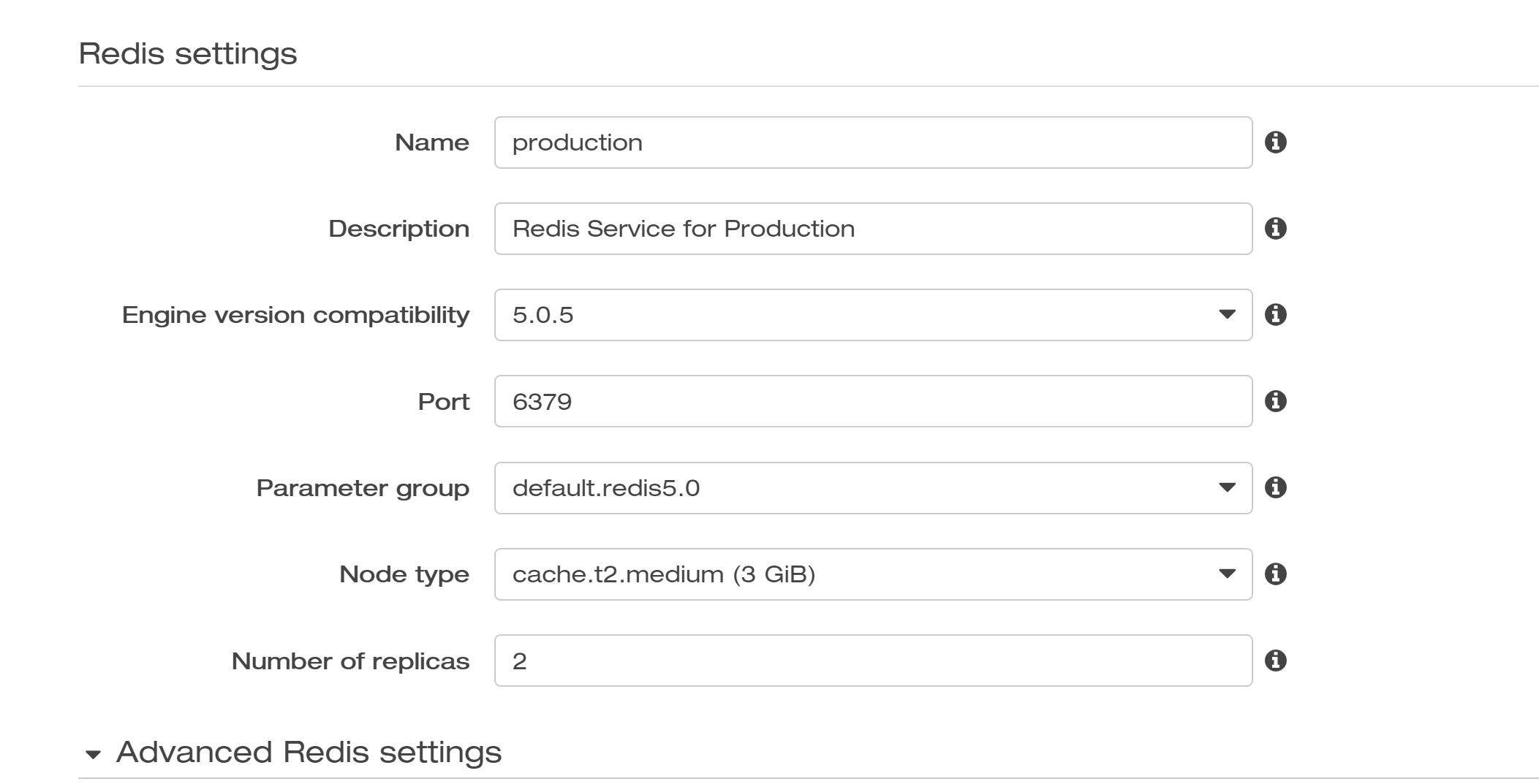
Task: Click the Port label text
Action: pos(444,402)
